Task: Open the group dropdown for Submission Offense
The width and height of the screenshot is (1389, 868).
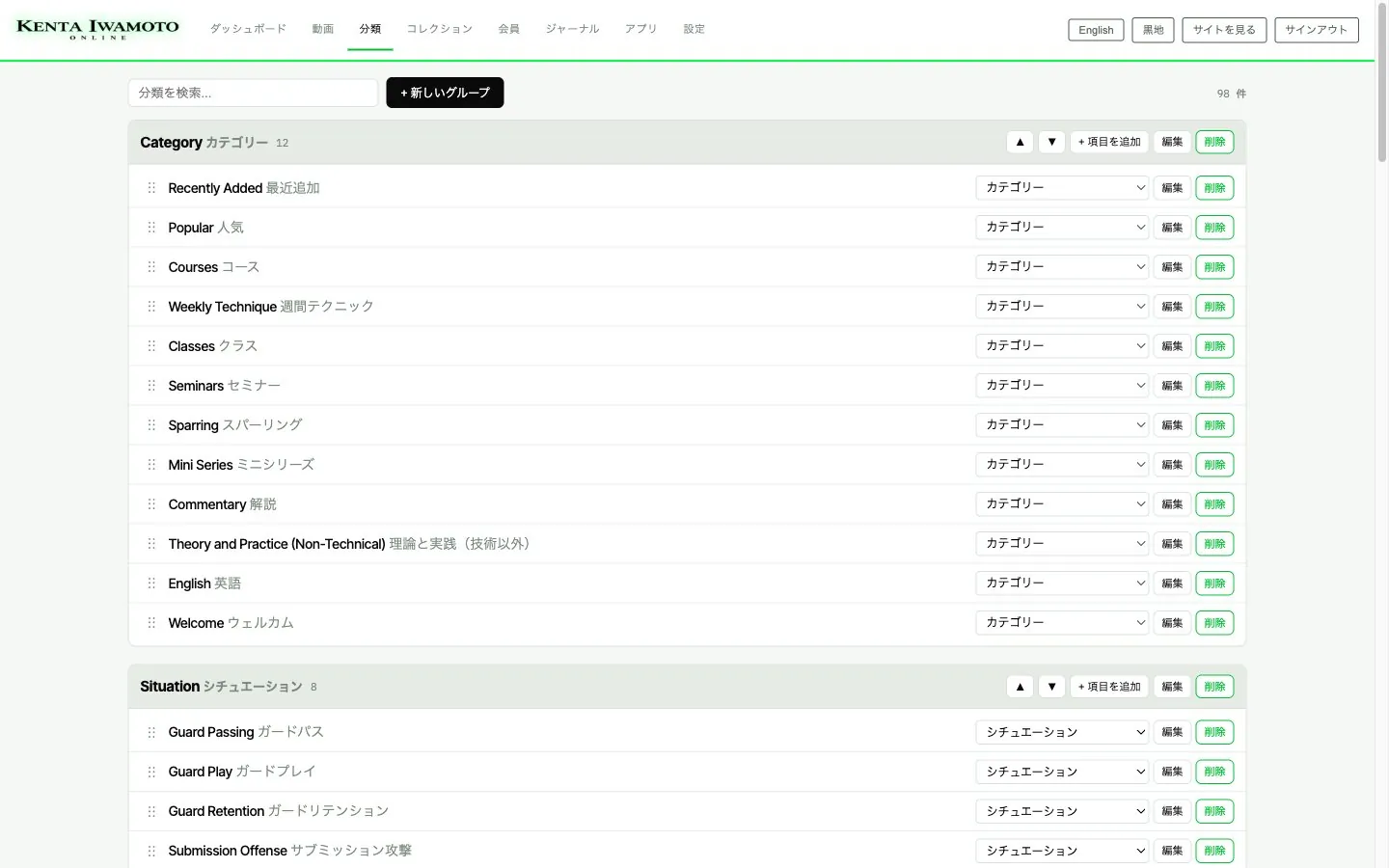Action: click(x=1062, y=851)
